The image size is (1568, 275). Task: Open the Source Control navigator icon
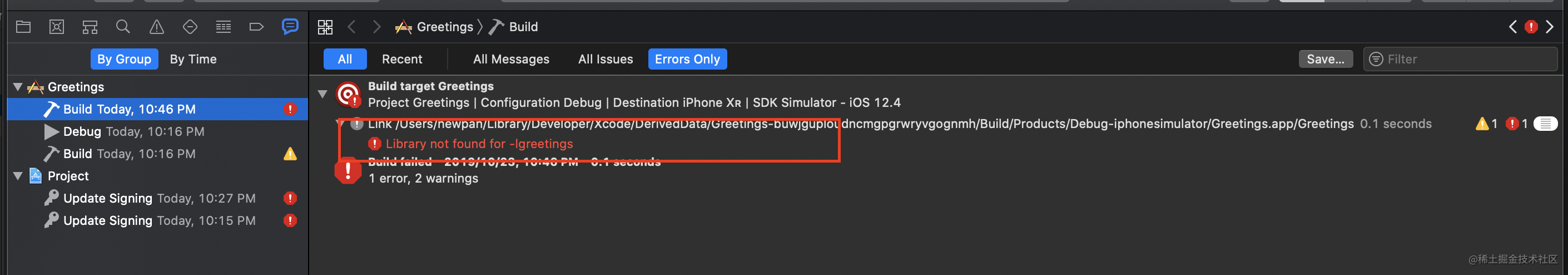point(57,27)
